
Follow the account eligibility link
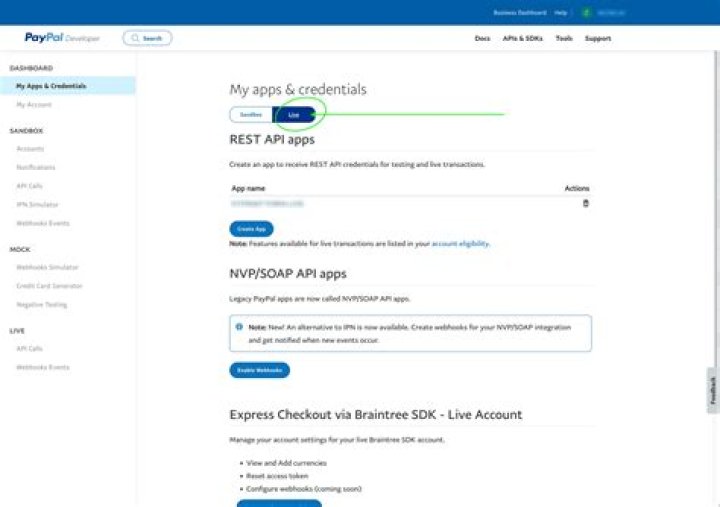point(460,243)
